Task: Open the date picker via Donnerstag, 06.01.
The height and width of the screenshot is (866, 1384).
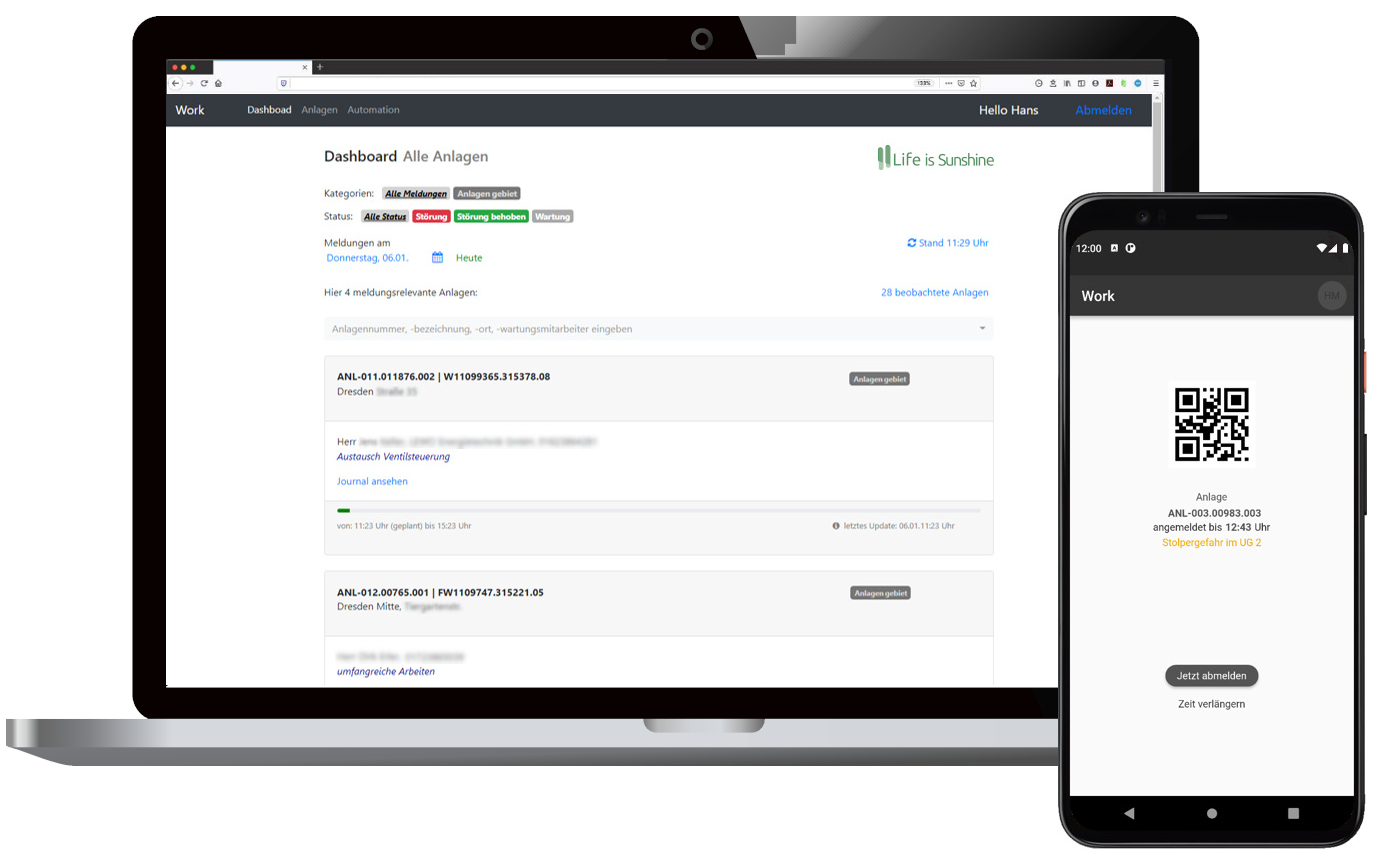Action: pyautogui.click(x=367, y=258)
